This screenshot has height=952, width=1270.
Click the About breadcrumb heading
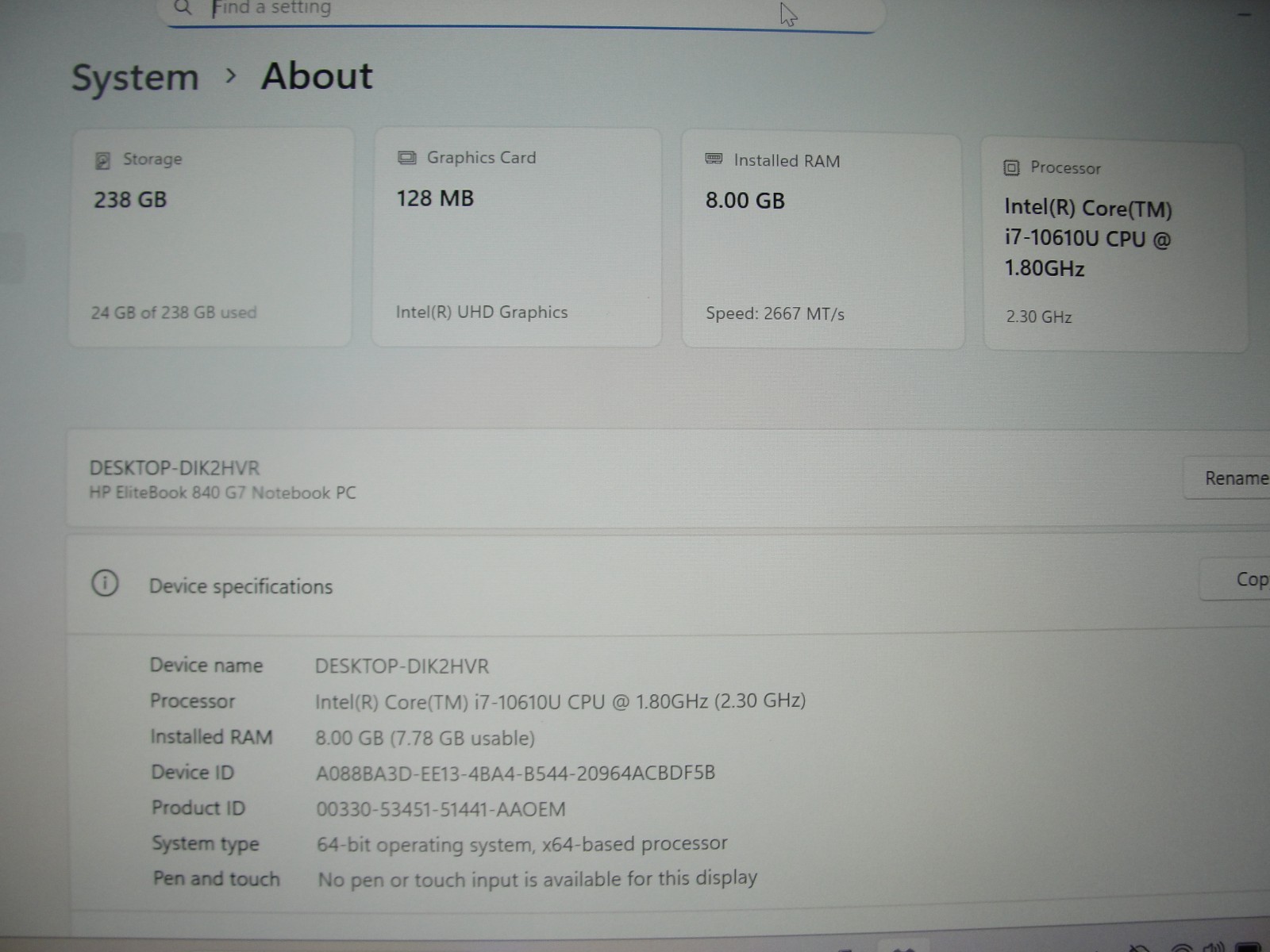click(317, 76)
